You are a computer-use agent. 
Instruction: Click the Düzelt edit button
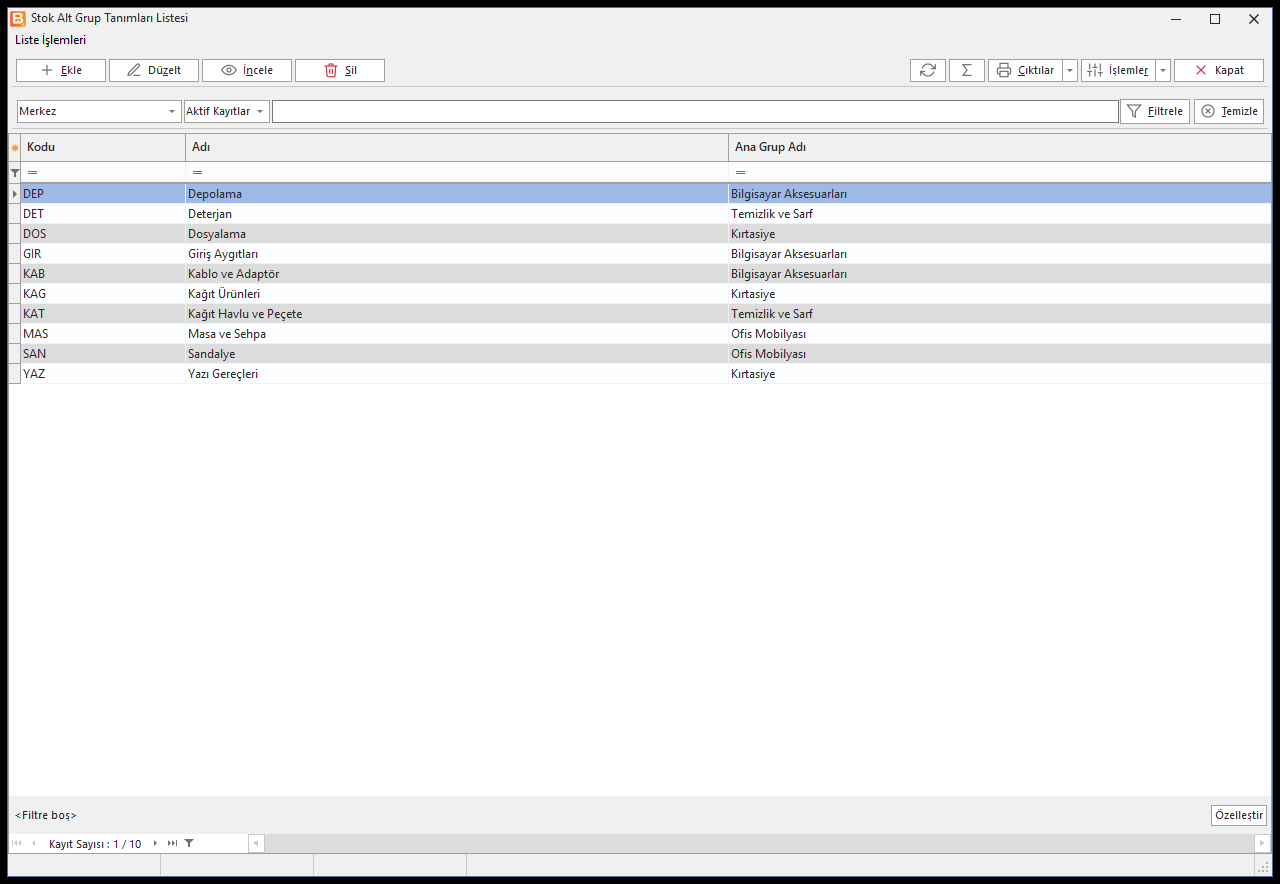(154, 70)
